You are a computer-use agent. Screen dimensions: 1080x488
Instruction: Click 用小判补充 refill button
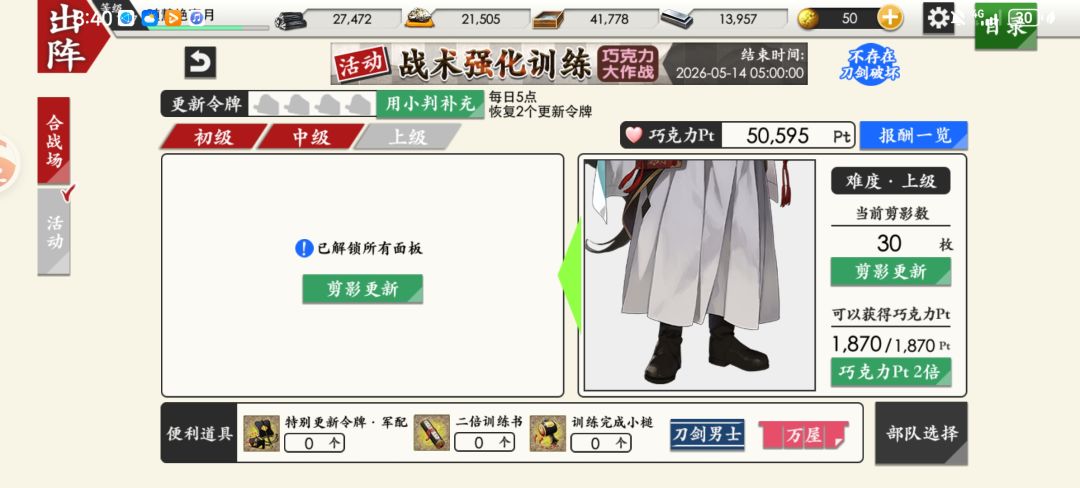[x=430, y=104]
